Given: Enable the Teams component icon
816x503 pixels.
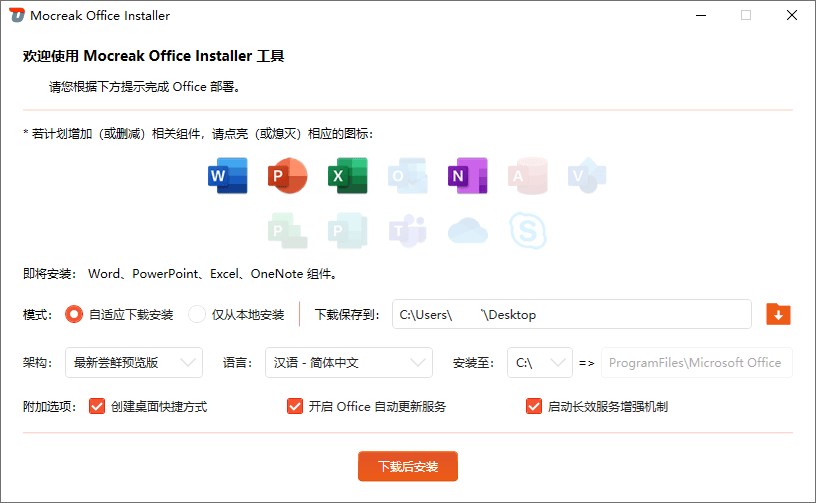Looking at the screenshot, I should coord(407,231).
